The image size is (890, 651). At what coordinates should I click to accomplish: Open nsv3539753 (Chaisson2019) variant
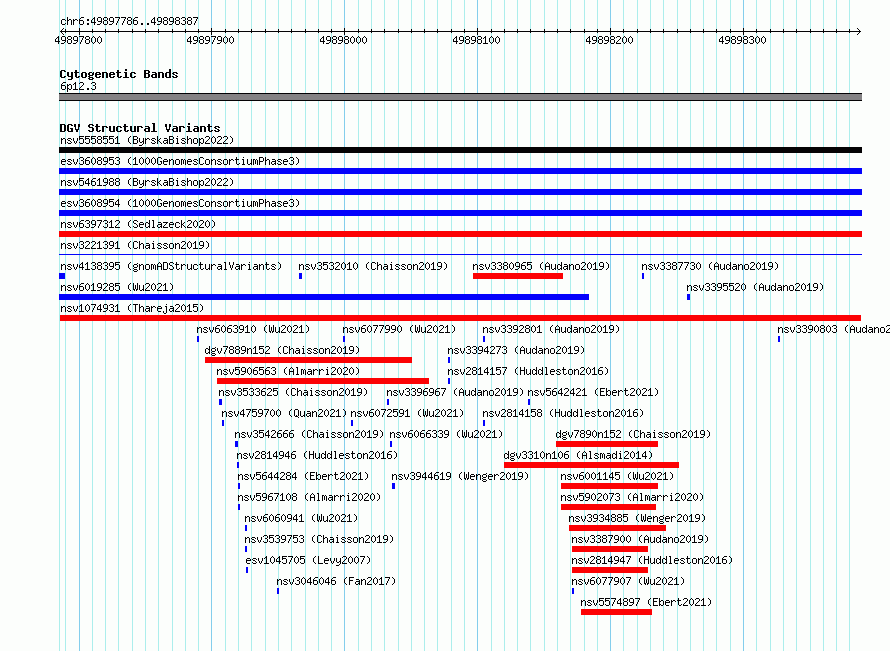click(x=319, y=539)
